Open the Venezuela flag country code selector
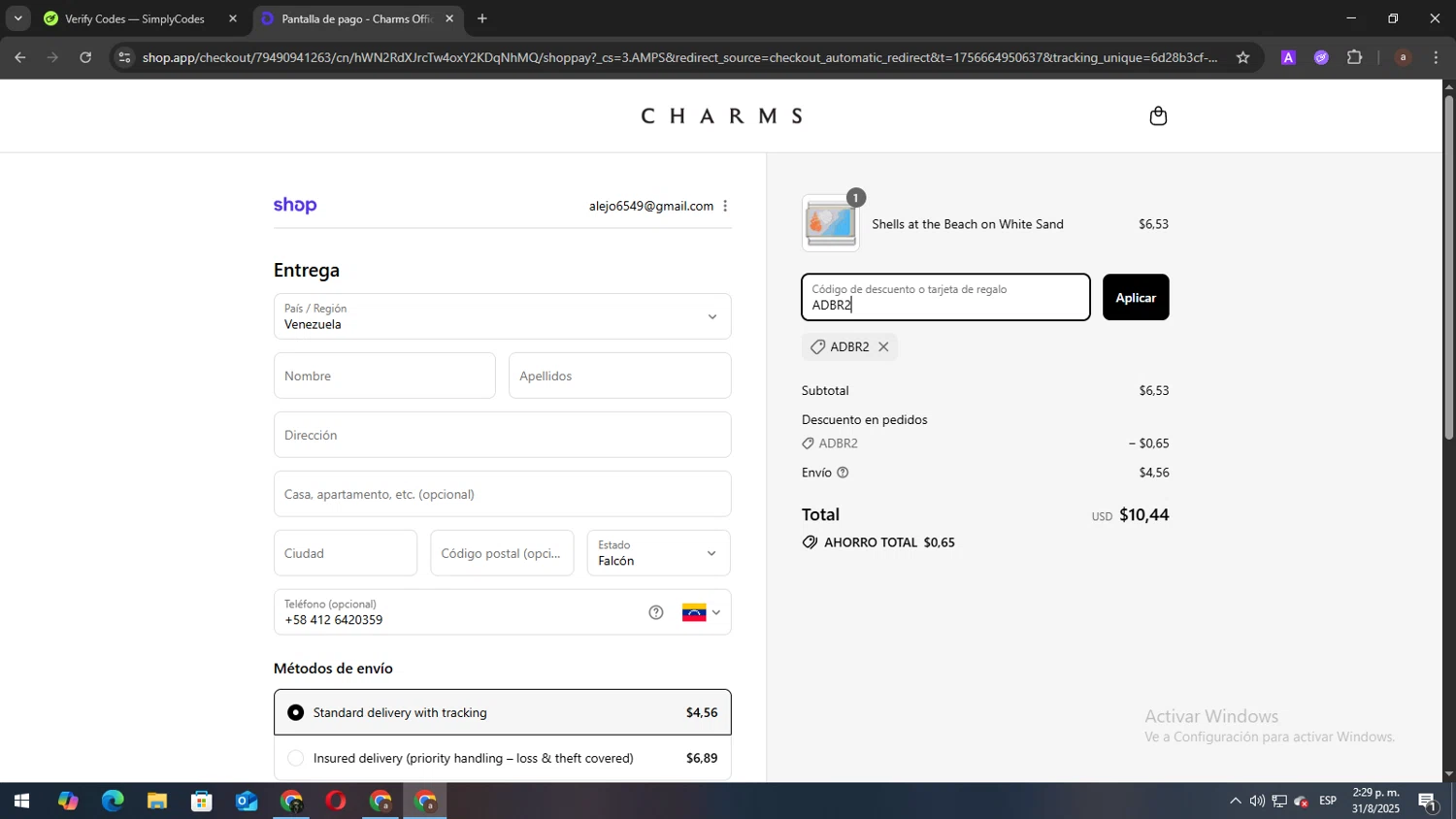The image size is (1456, 819). 702,612
